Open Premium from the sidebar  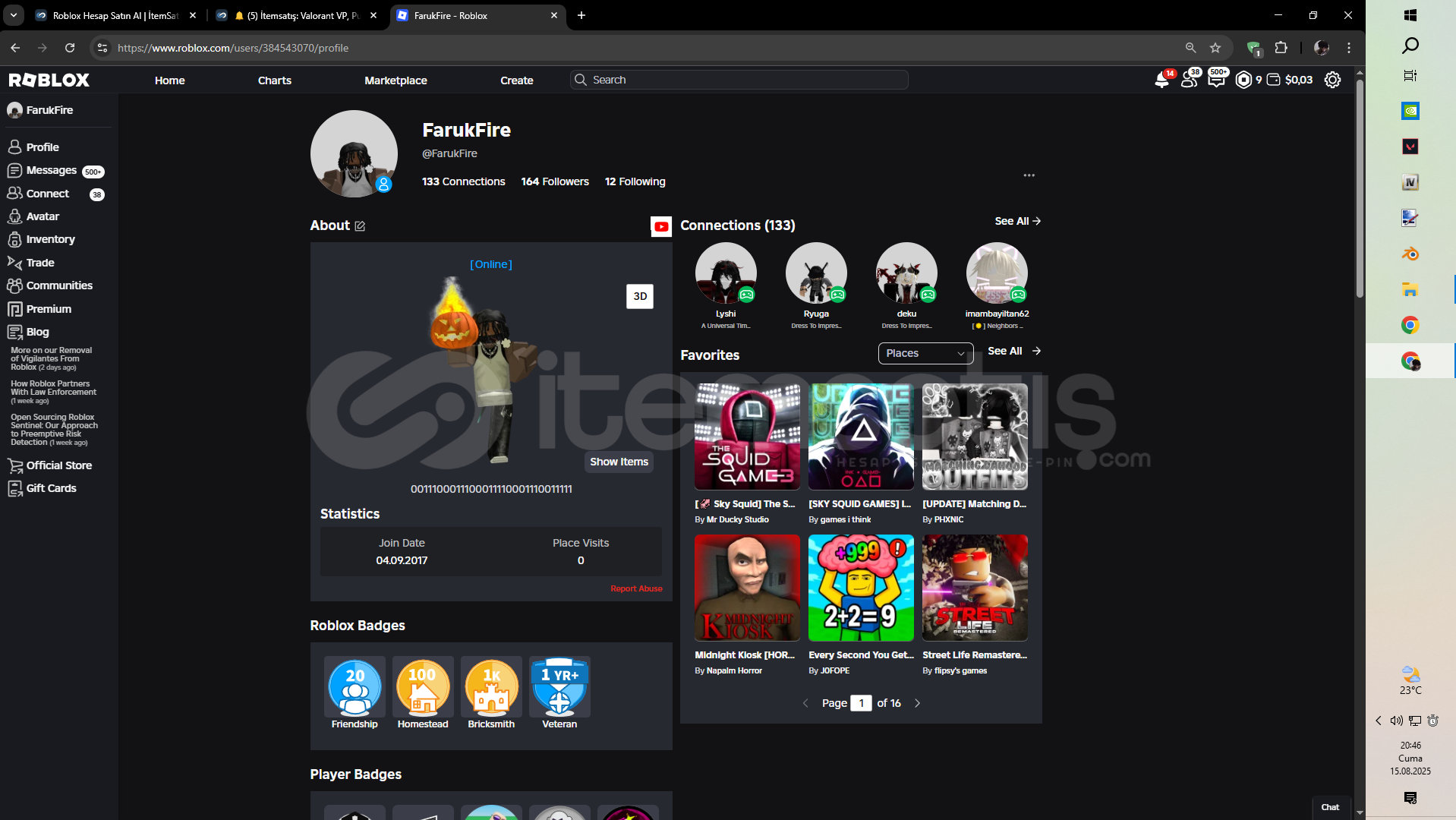49,309
